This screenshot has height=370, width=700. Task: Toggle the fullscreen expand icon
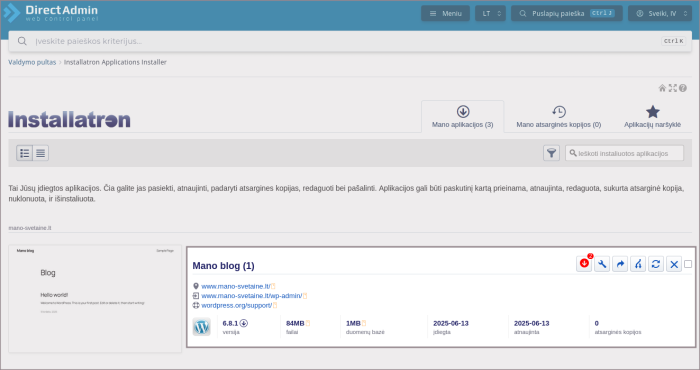click(x=673, y=88)
